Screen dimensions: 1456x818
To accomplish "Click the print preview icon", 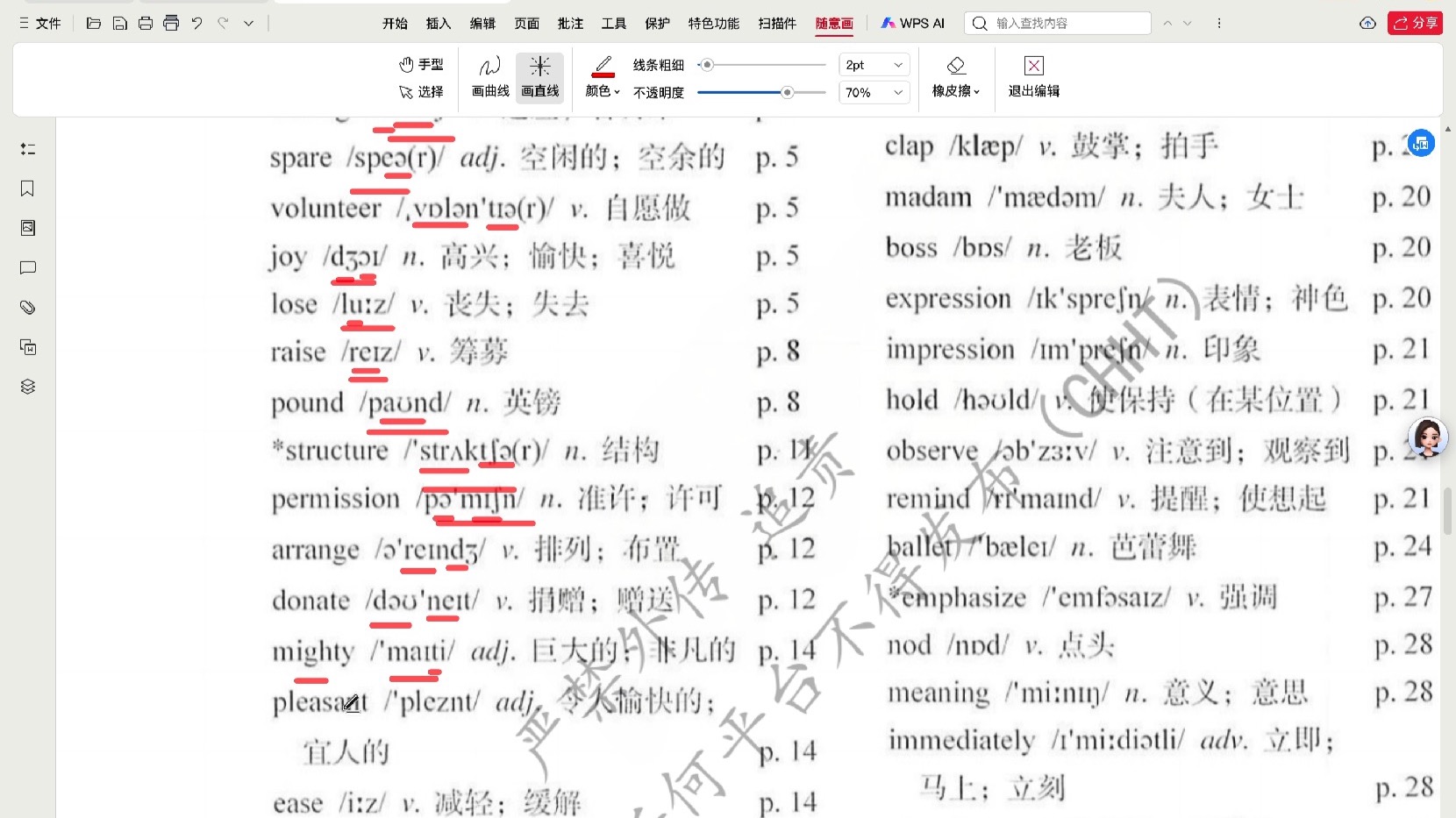I will [171, 24].
